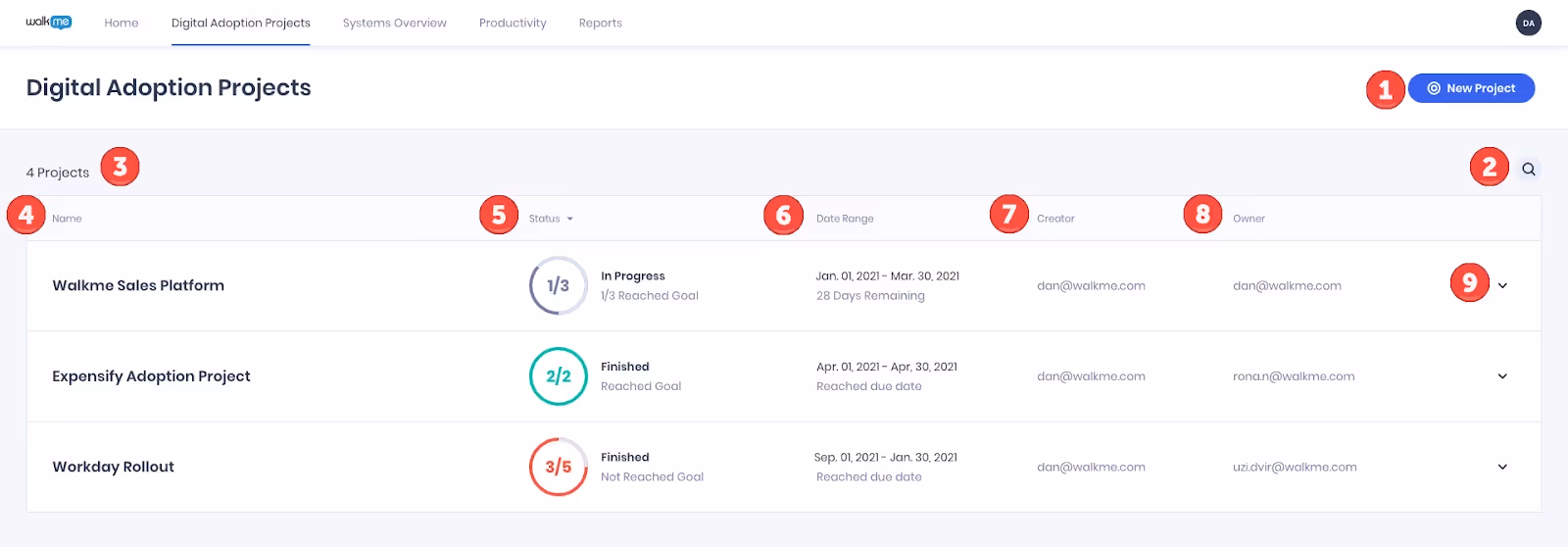Open the Walkme Sales Platform project
Image resolution: width=1568 pixels, height=547 pixels.
click(x=138, y=285)
